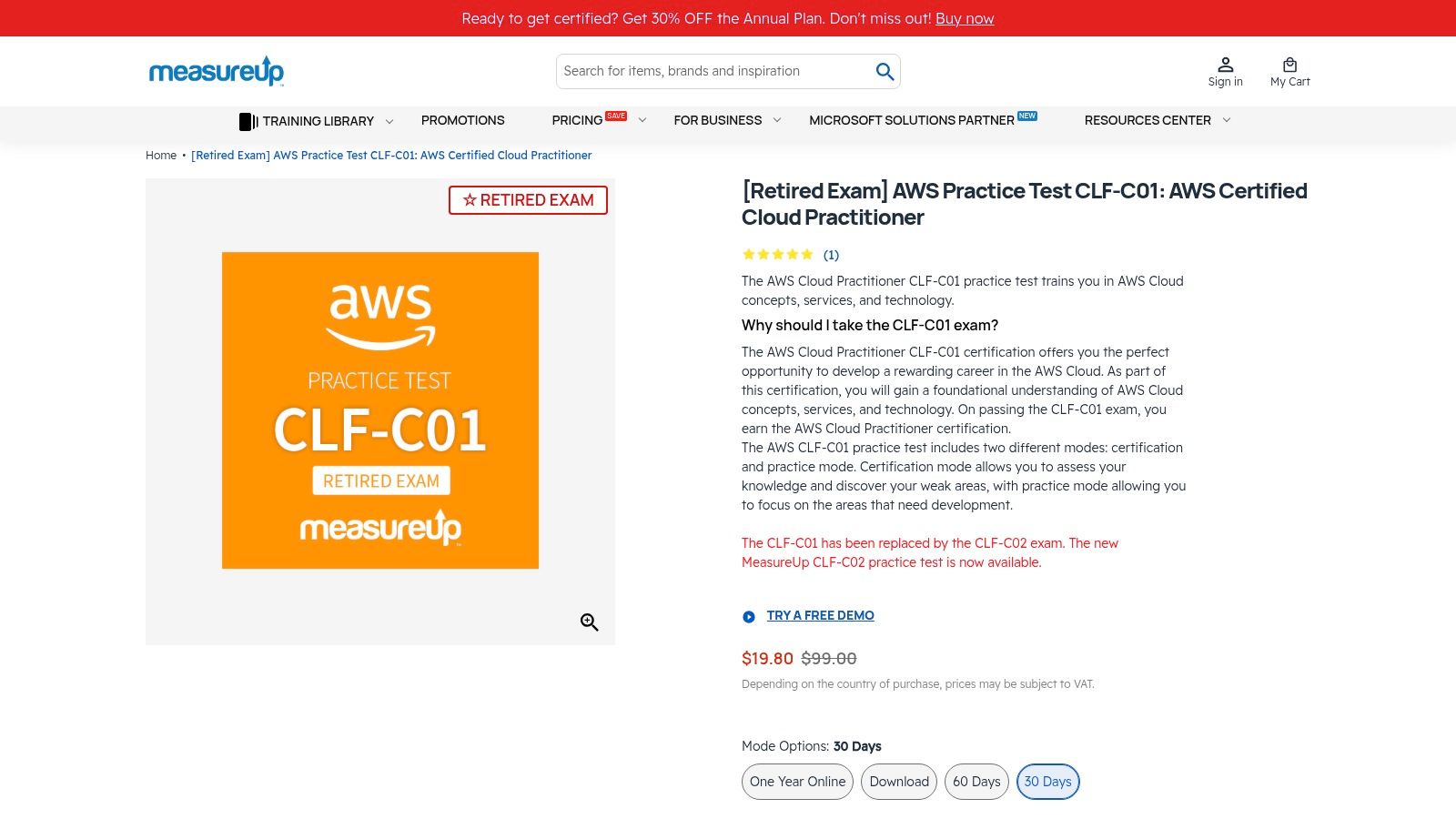Click the Try a Free Demo link

point(820,616)
